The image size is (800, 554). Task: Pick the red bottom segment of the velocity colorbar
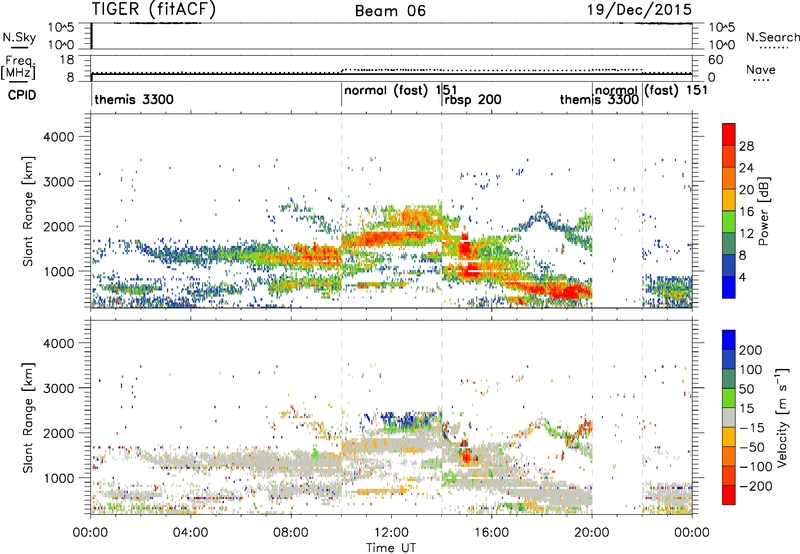coord(729,495)
